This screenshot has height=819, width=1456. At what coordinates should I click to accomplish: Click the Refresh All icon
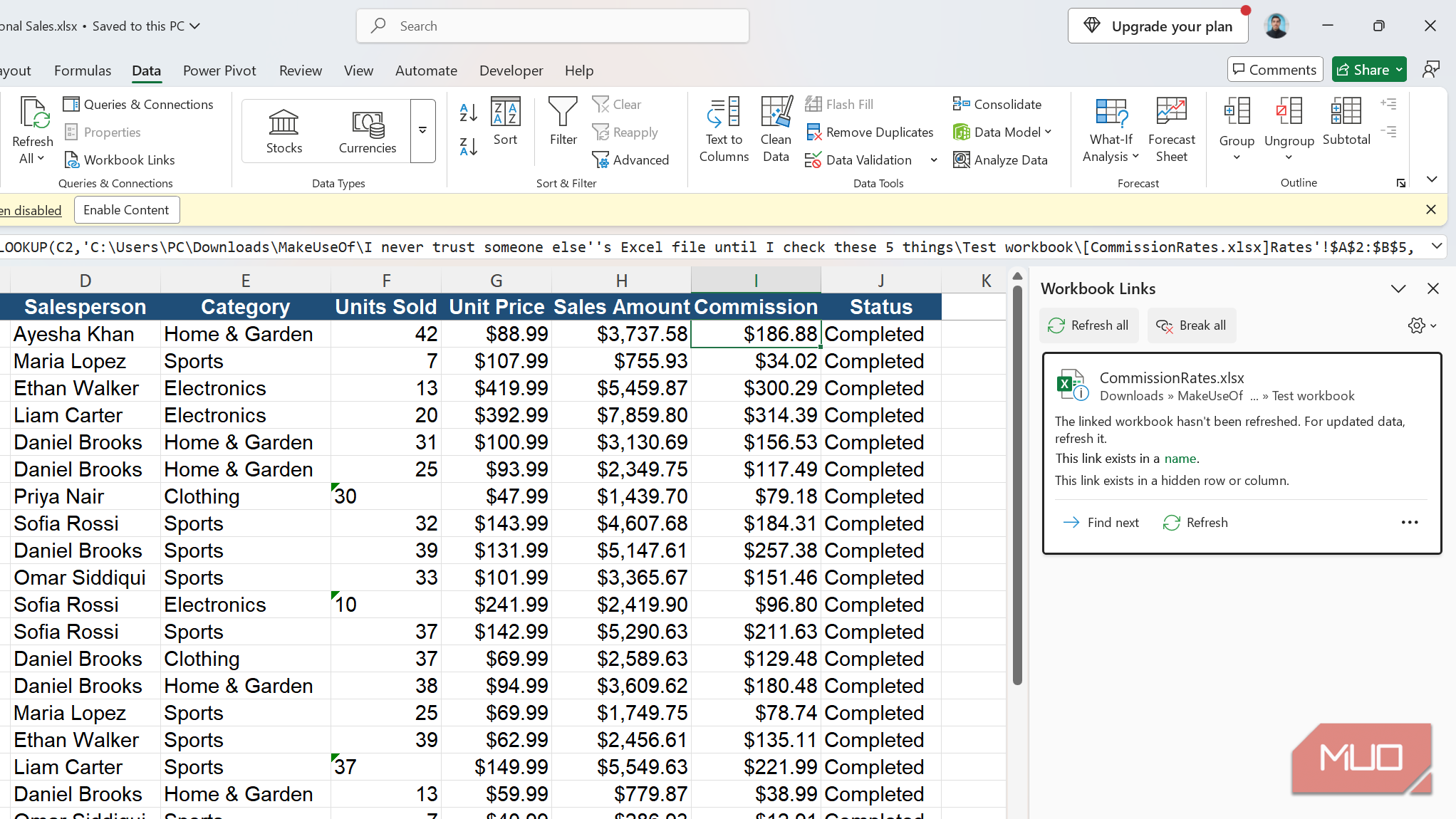pyautogui.click(x=33, y=114)
